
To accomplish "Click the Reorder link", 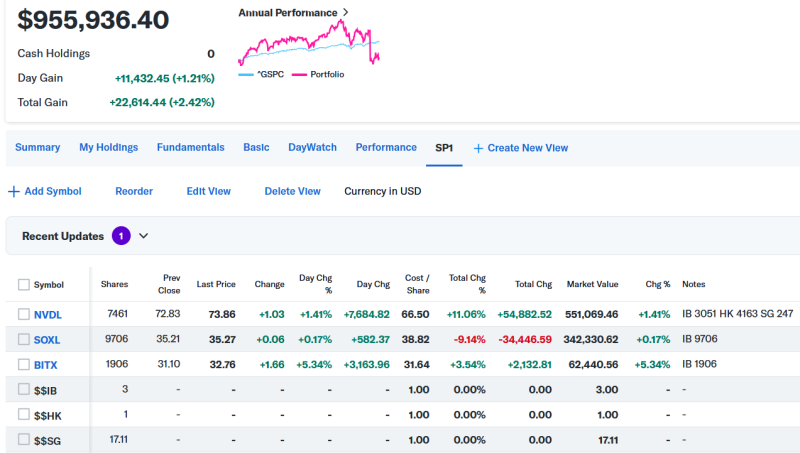I will [x=134, y=191].
